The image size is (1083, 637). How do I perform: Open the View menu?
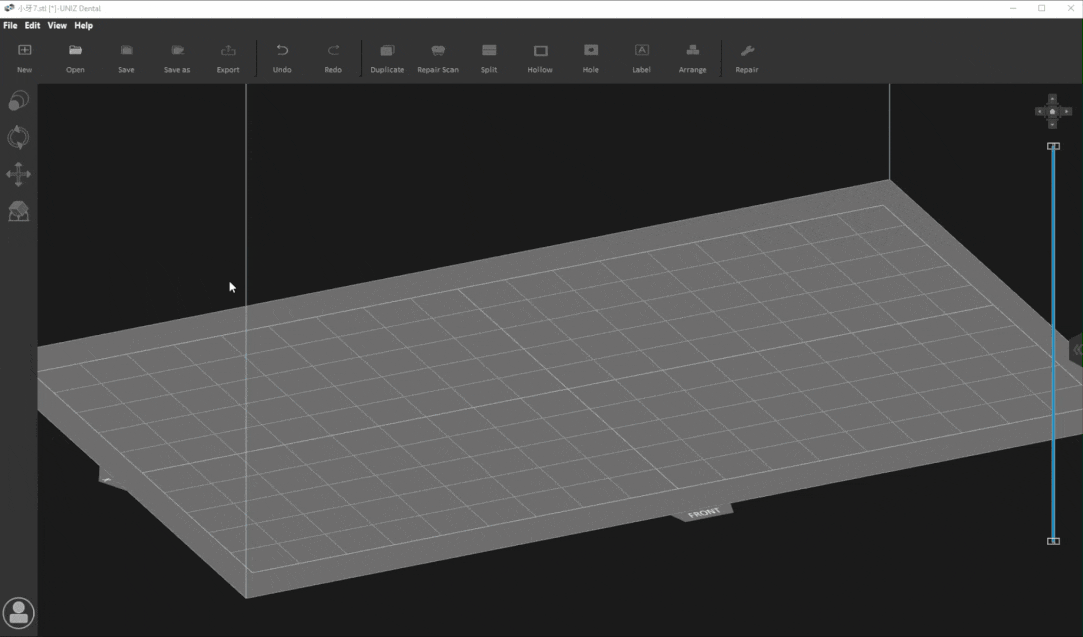57,25
